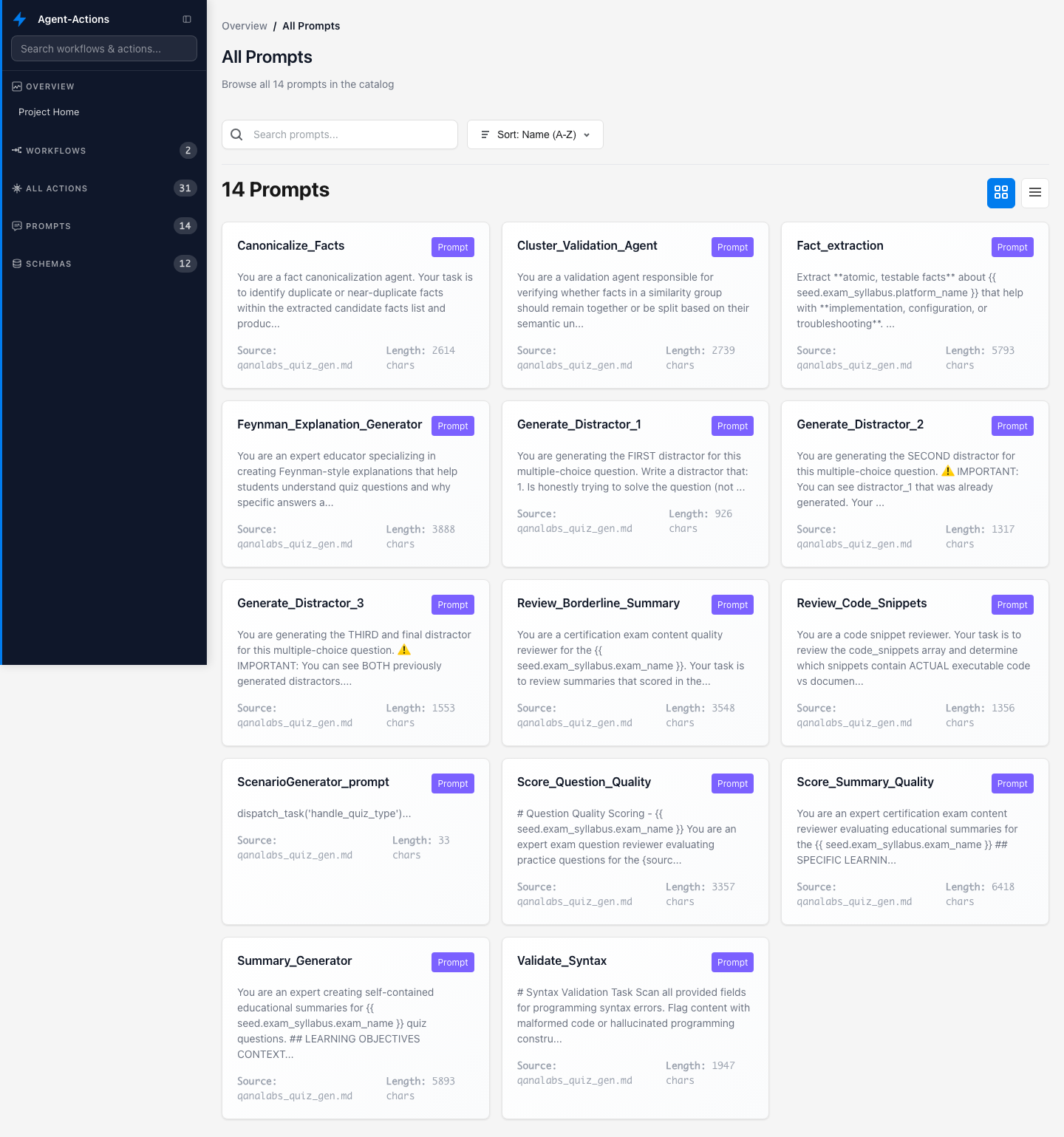Select All Prompts in the breadcrumb
Image resolution: width=1064 pixels, height=1137 pixels.
pyautogui.click(x=311, y=26)
